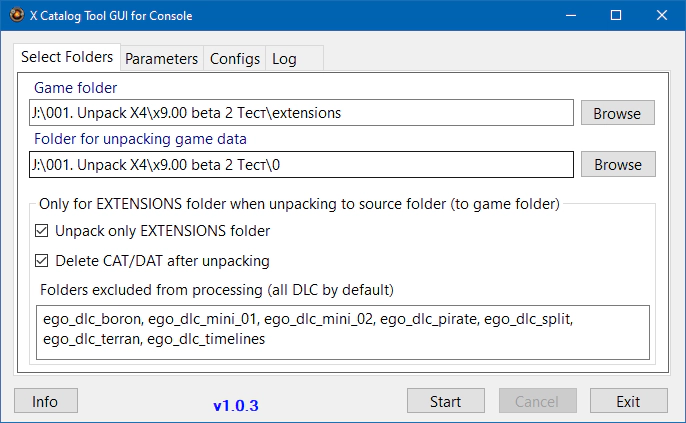Switch to the Select Folders tab

coord(67,57)
